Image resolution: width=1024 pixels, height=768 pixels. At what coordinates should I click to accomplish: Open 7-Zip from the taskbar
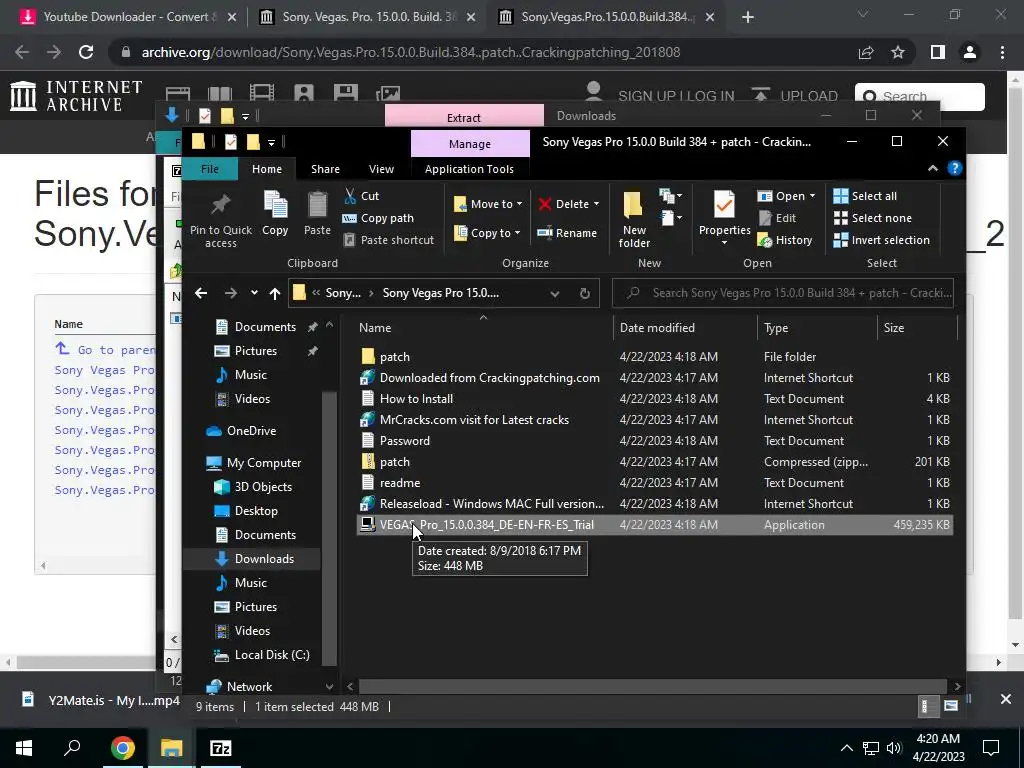220,748
